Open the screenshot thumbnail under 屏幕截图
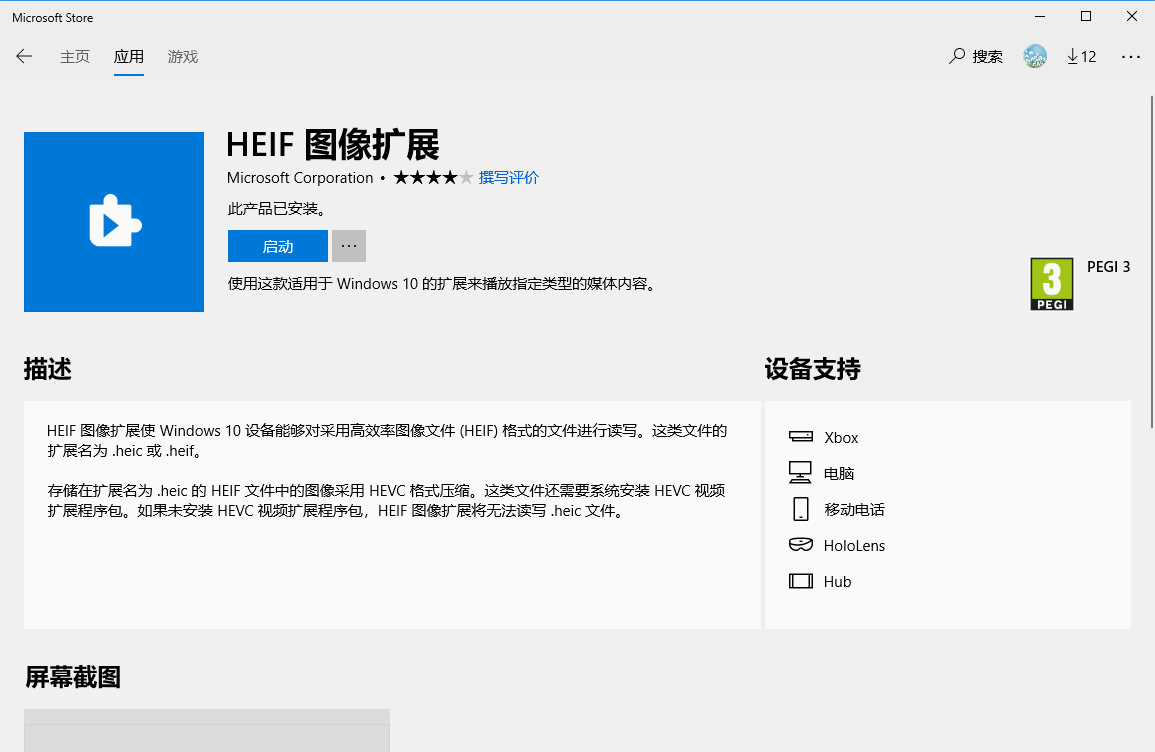Viewport: 1155px width, 752px height. [x=207, y=731]
